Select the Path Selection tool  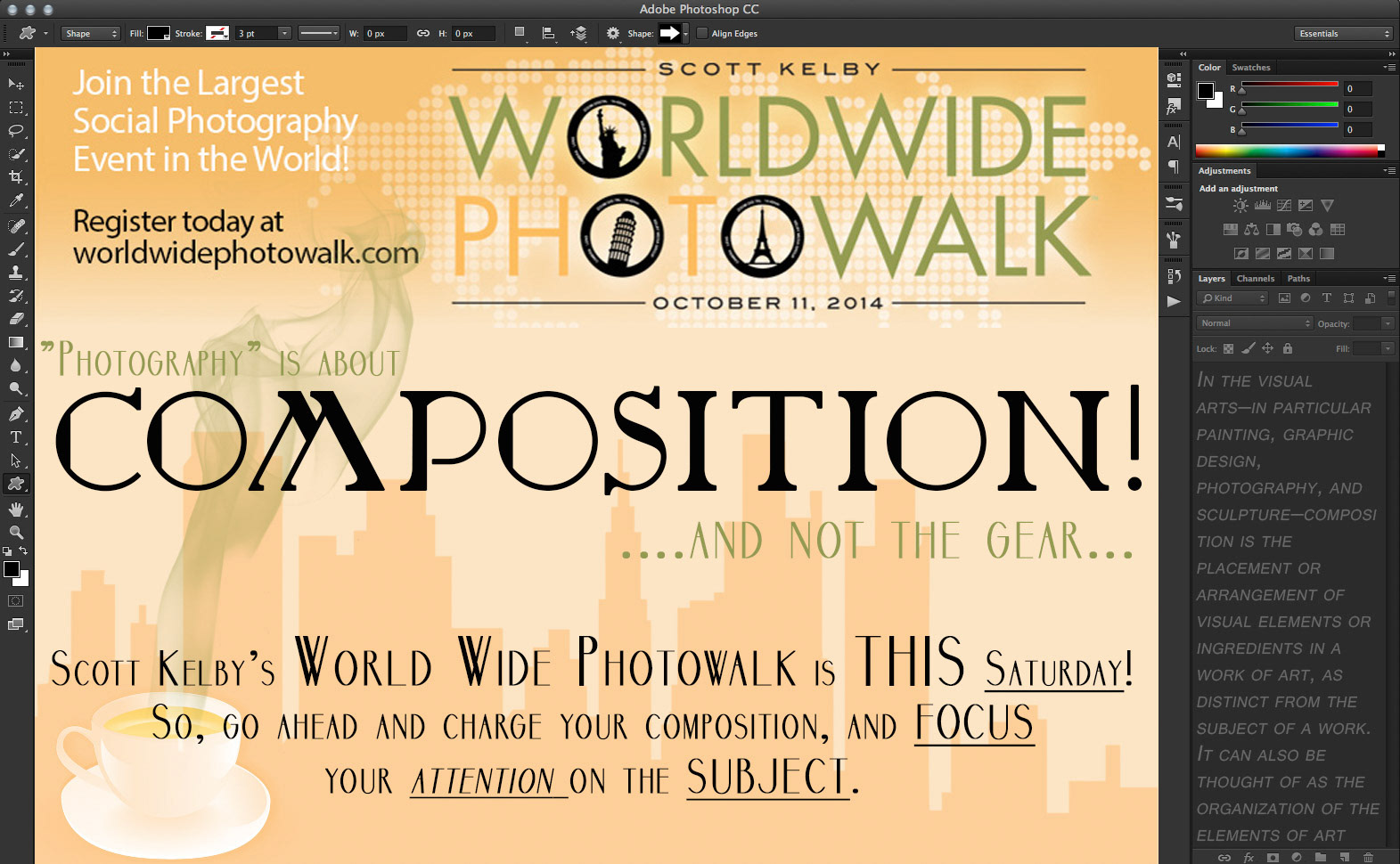coord(16,461)
